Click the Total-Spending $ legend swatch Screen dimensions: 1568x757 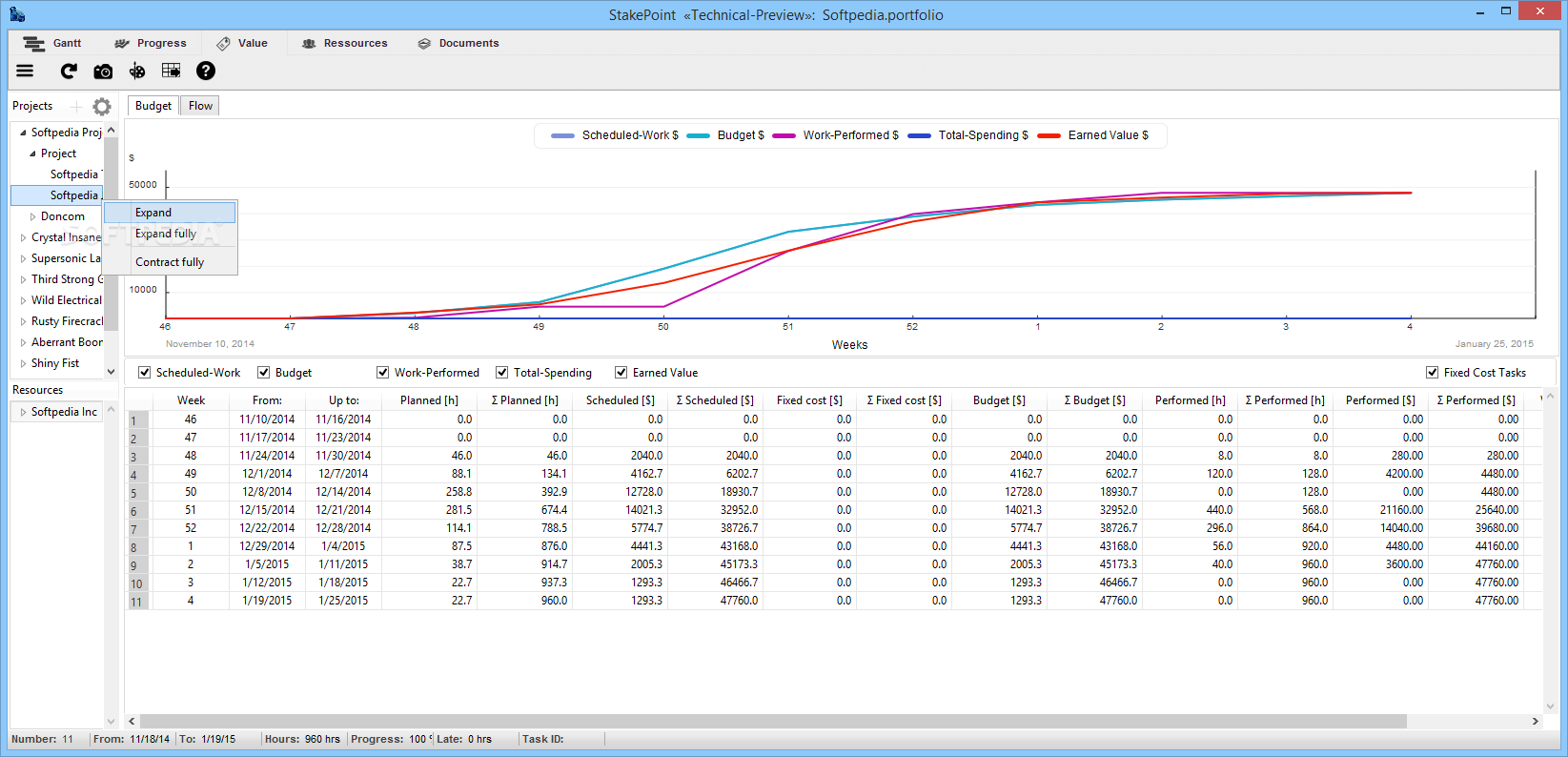click(920, 135)
